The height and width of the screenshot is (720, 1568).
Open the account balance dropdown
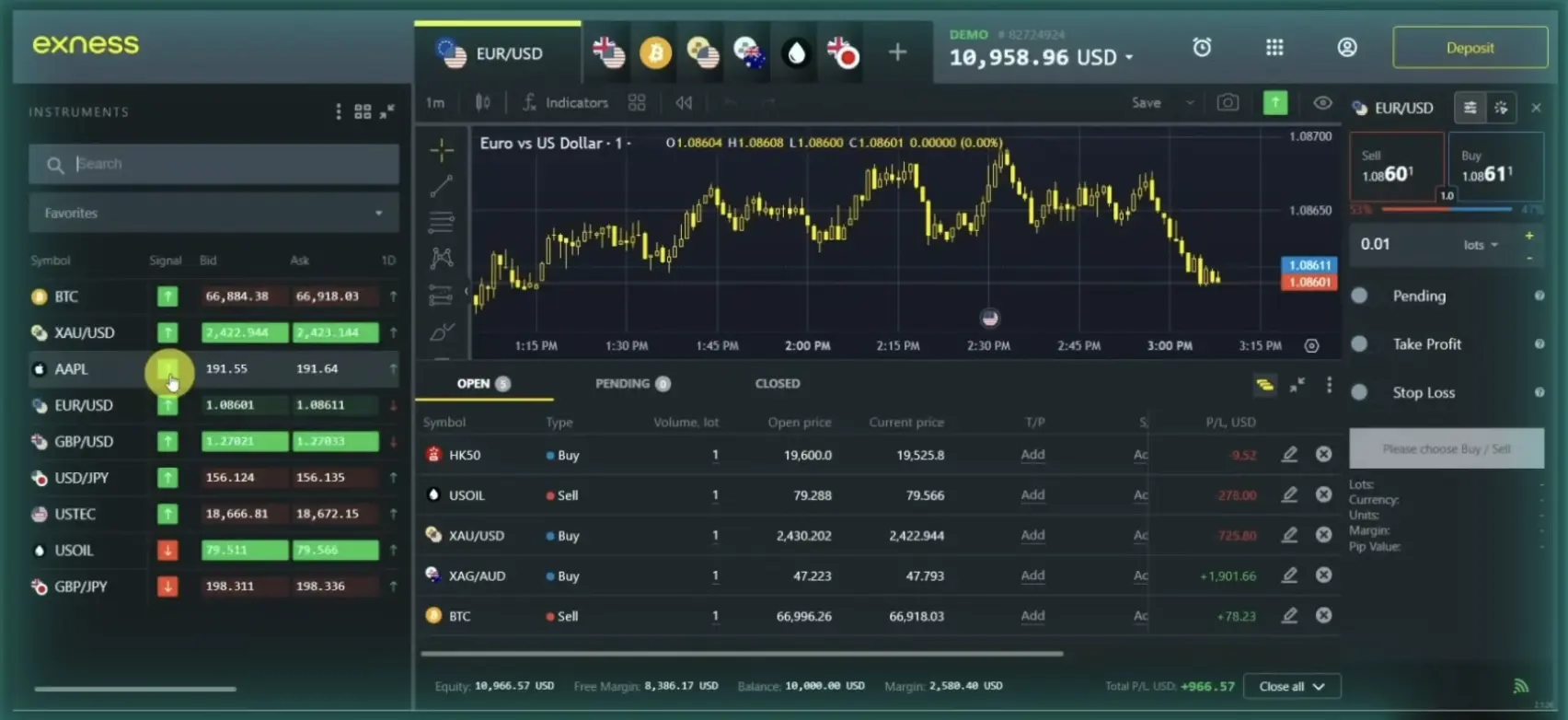(x=1129, y=58)
